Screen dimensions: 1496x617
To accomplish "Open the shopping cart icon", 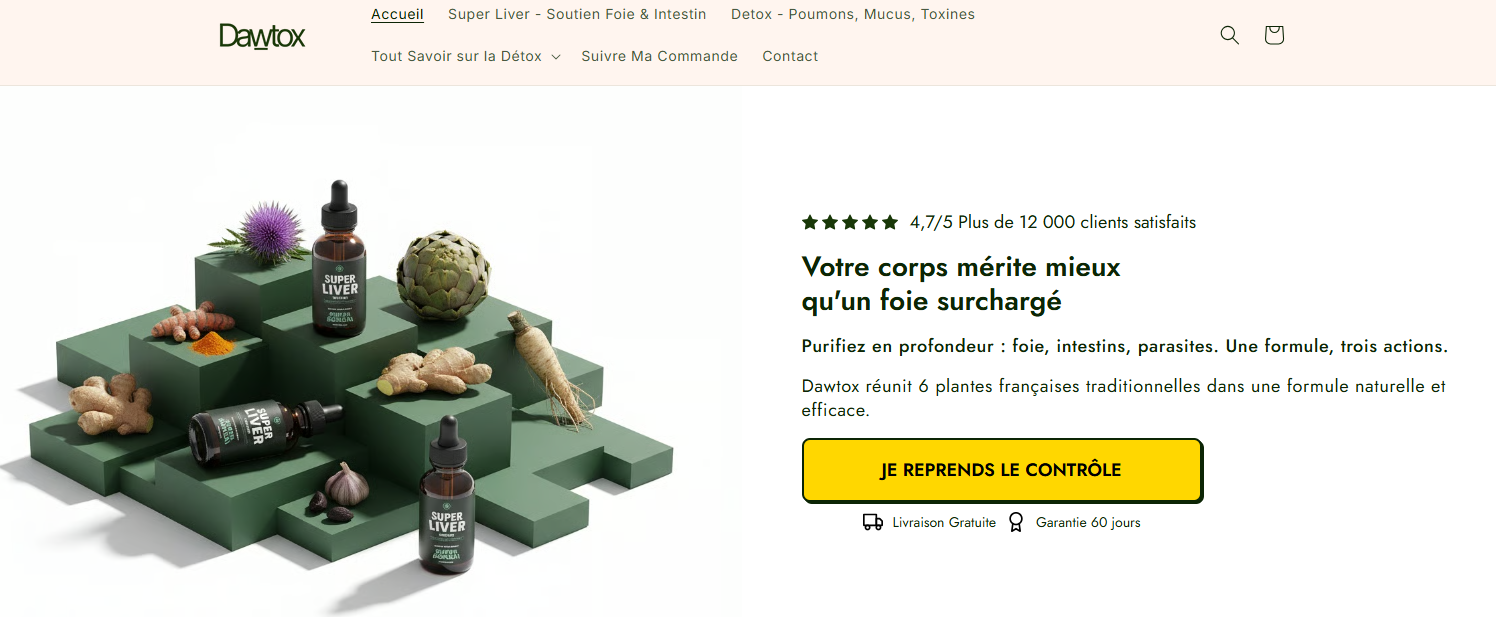I will tap(1273, 35).
